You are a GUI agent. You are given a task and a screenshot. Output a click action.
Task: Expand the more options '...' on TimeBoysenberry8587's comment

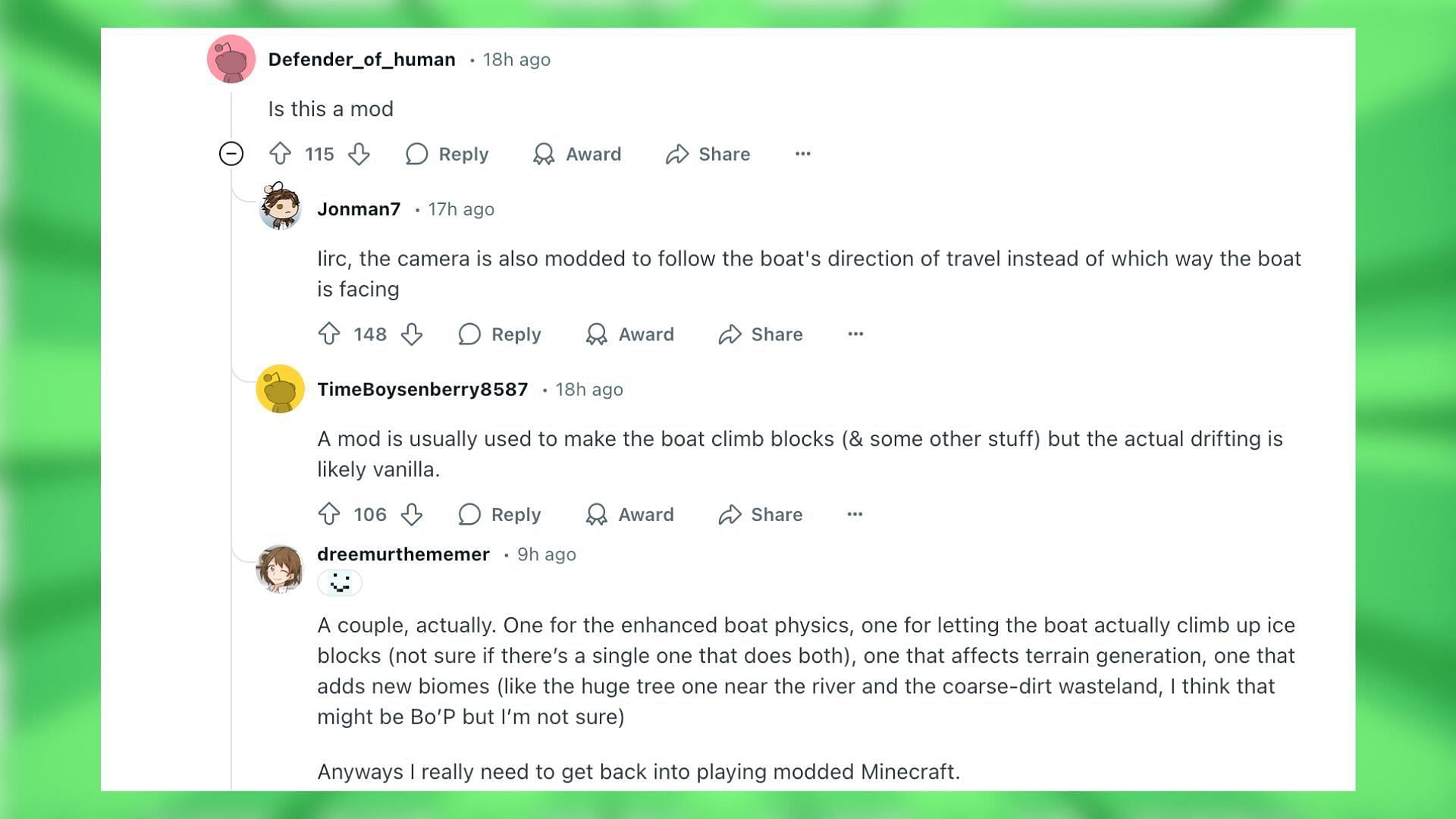(854, 514)
